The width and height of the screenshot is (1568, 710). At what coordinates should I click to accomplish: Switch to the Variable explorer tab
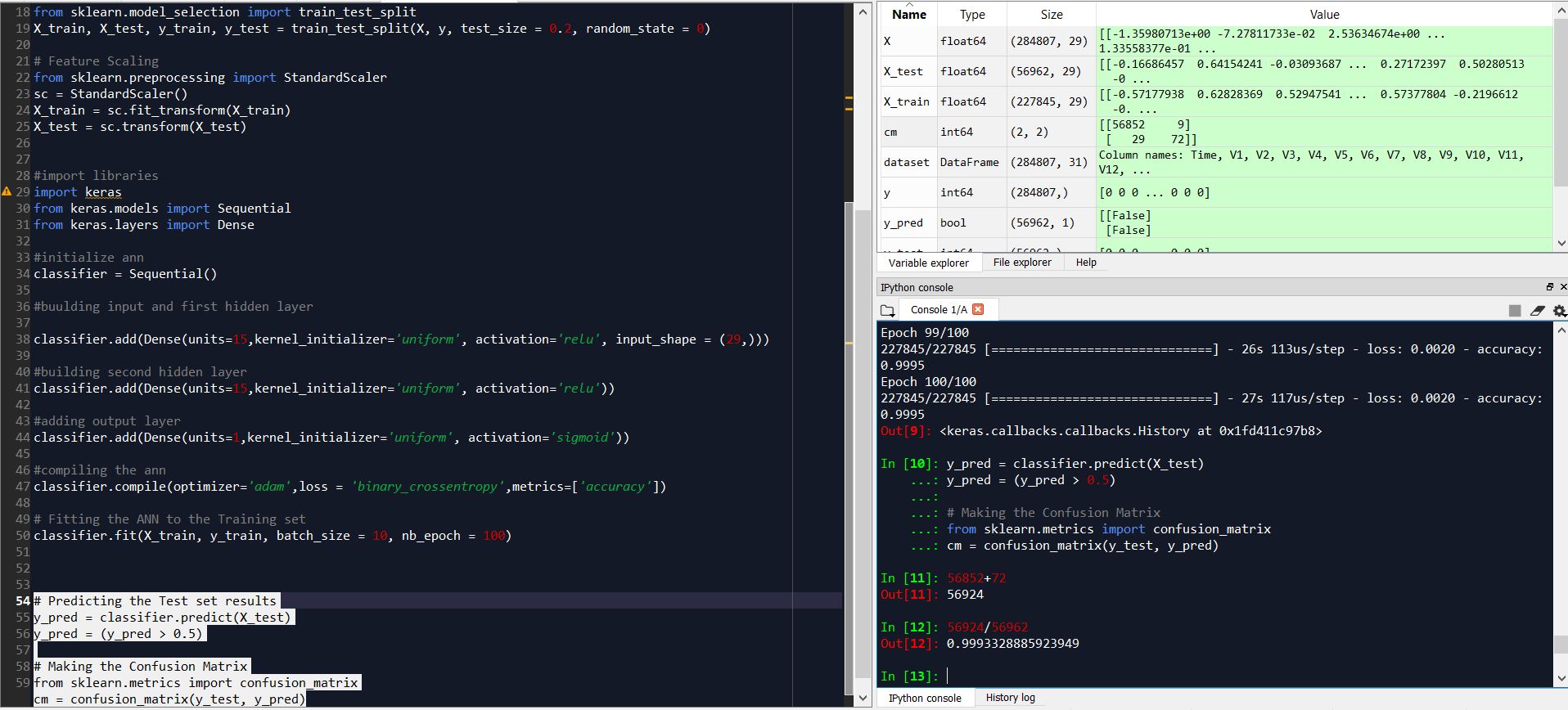coord(928,263)
